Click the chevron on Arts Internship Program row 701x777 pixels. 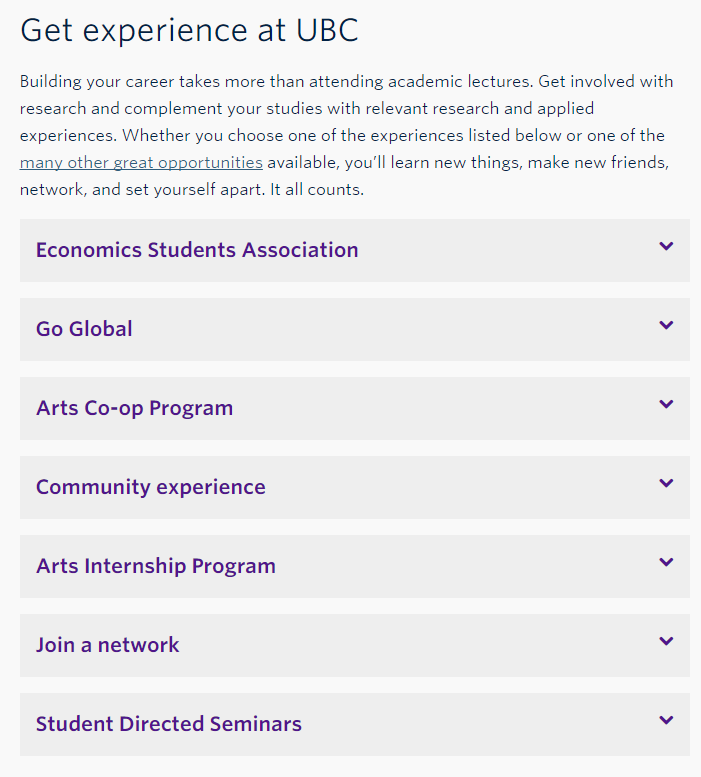(x=666, y=563)
